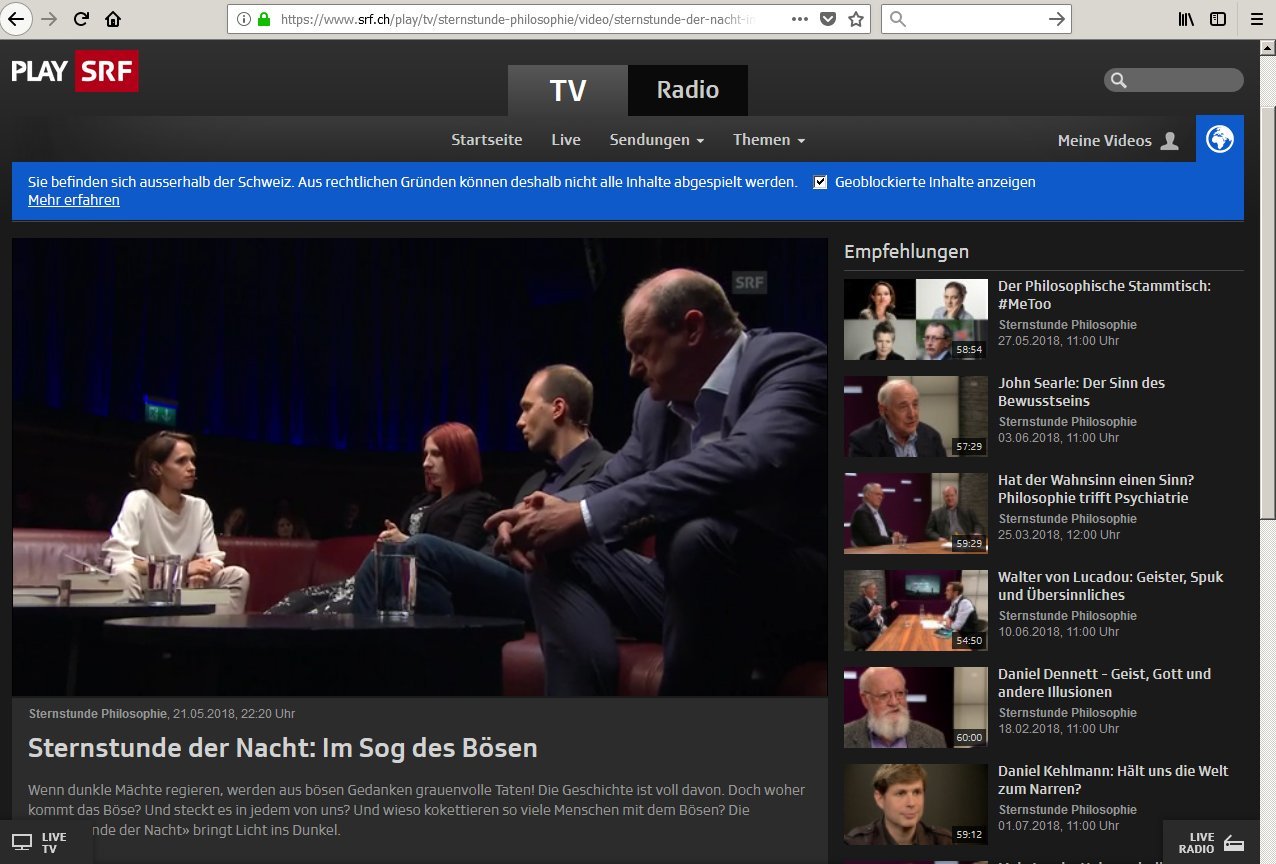Screen dimensions: 1276x864
Task: Click the Daniel Dennett thumbnail
Action: pos(916,707)
